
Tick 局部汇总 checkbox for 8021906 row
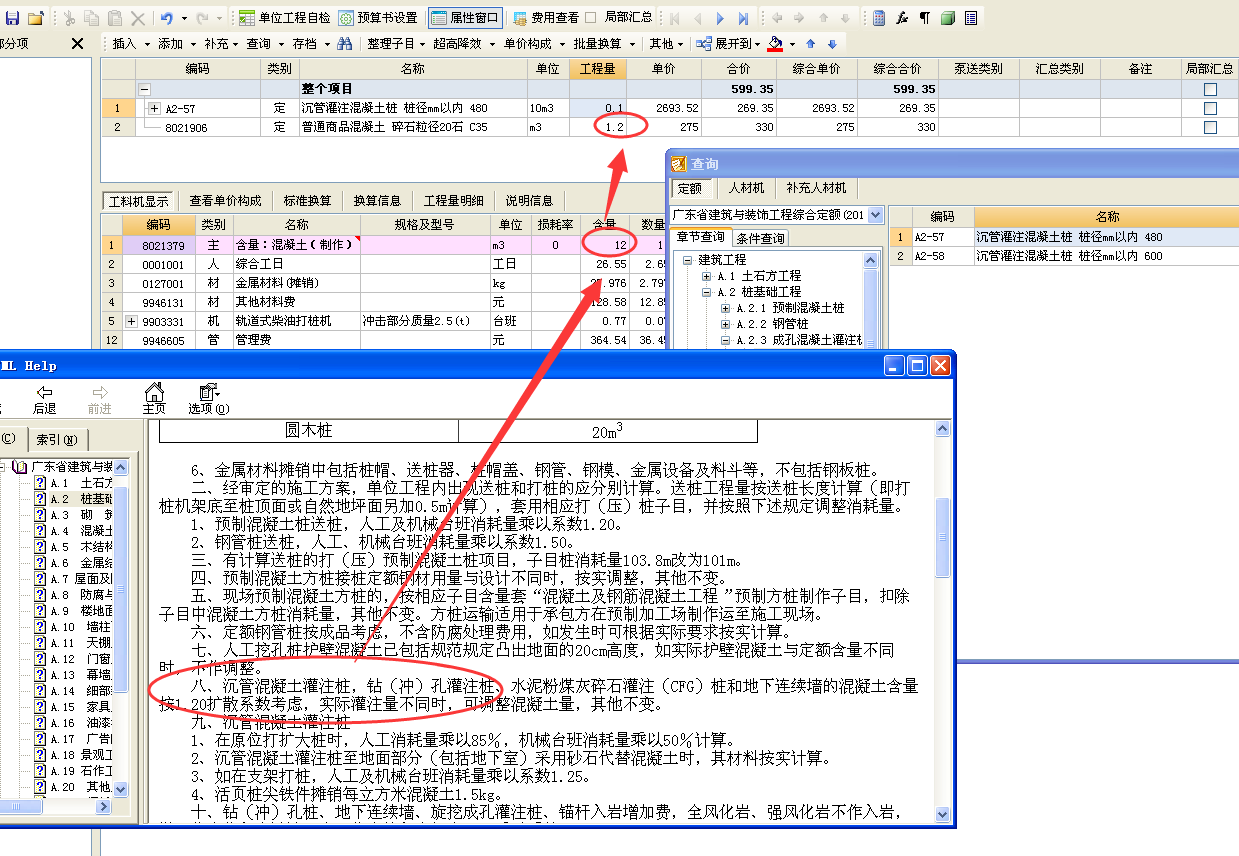(1211, 127)
